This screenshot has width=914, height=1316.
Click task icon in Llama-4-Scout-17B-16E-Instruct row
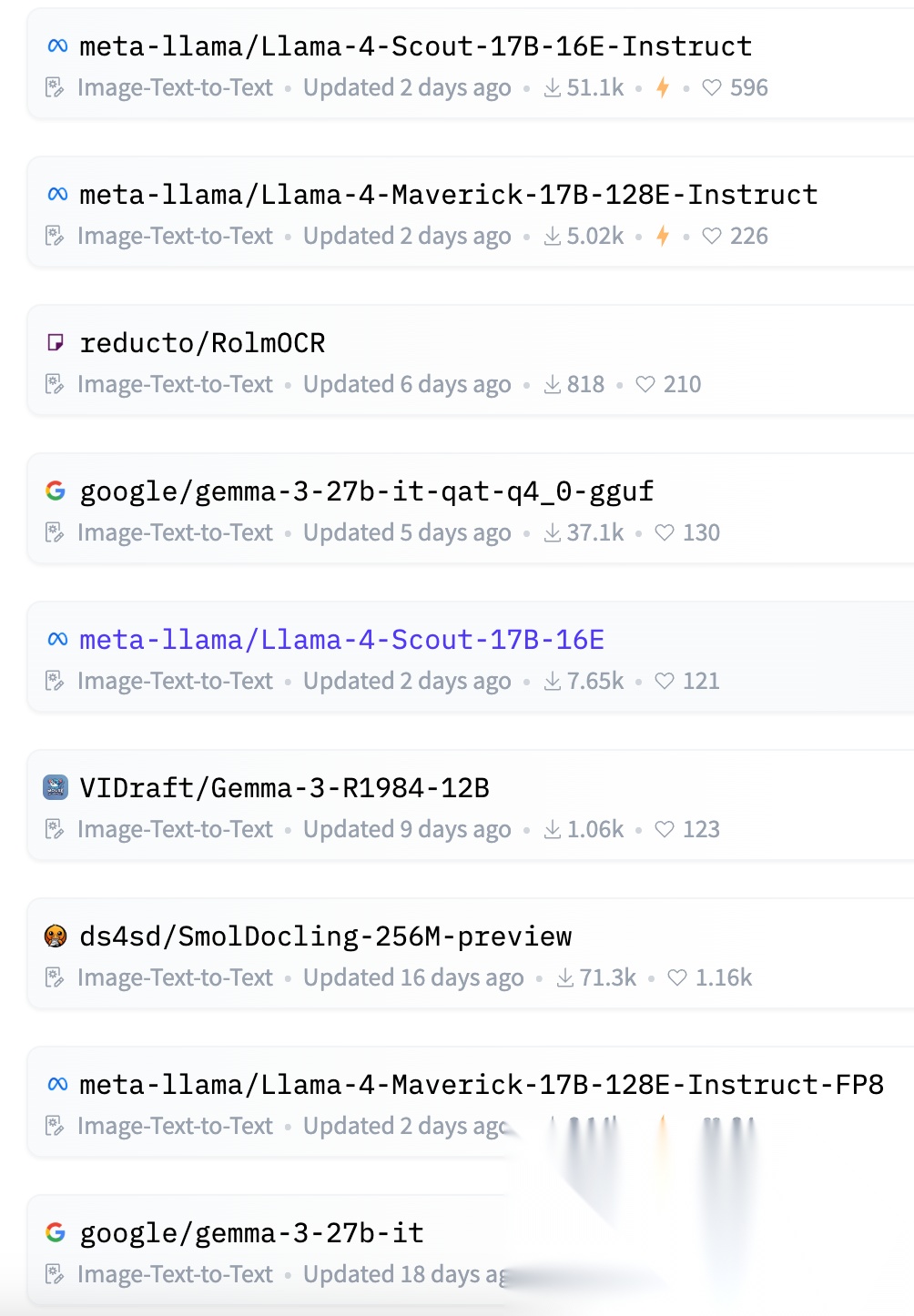[55, 88]
